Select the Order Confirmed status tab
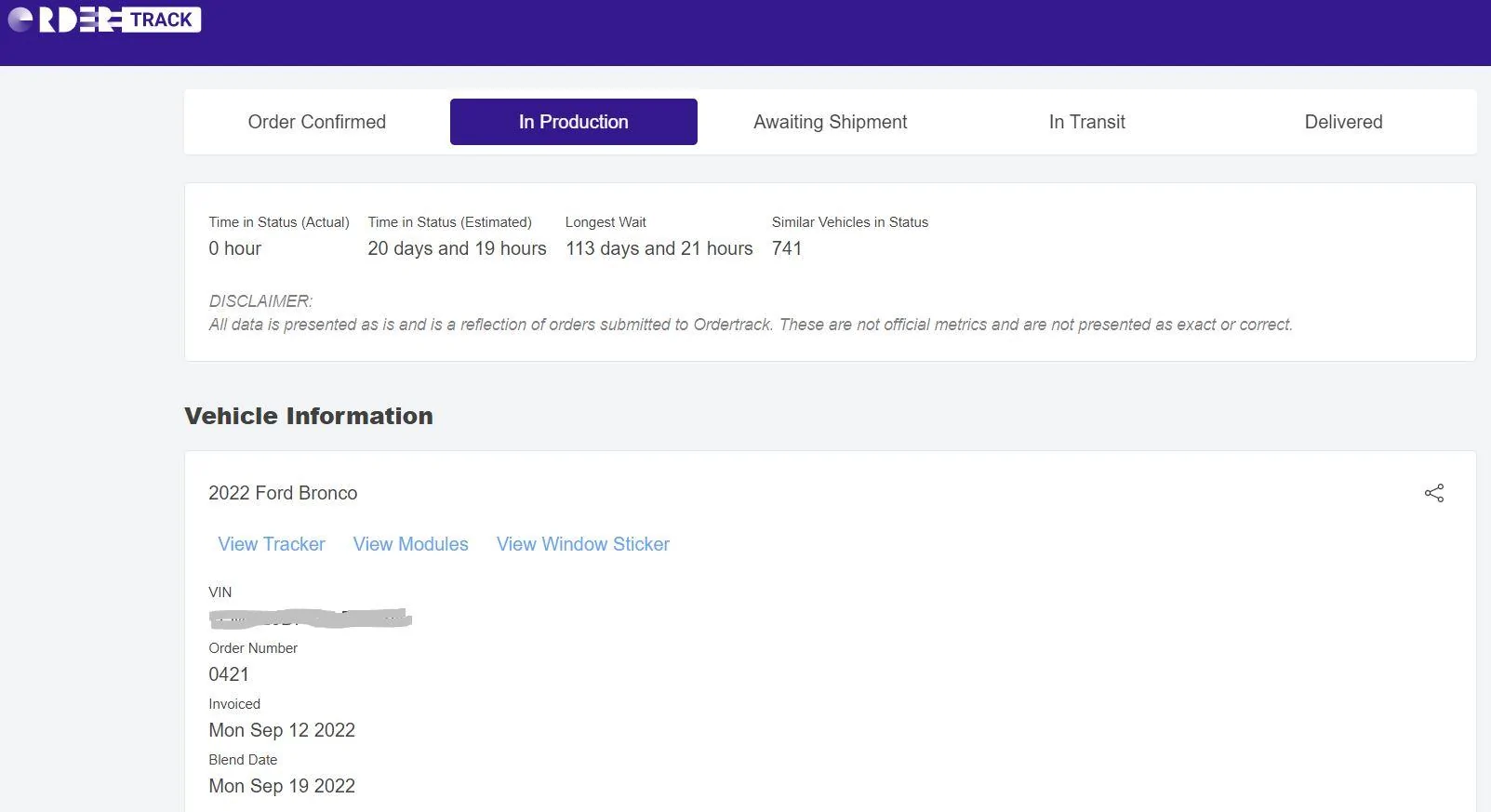This screenshot has height=812, width=1491. (317, 122)
